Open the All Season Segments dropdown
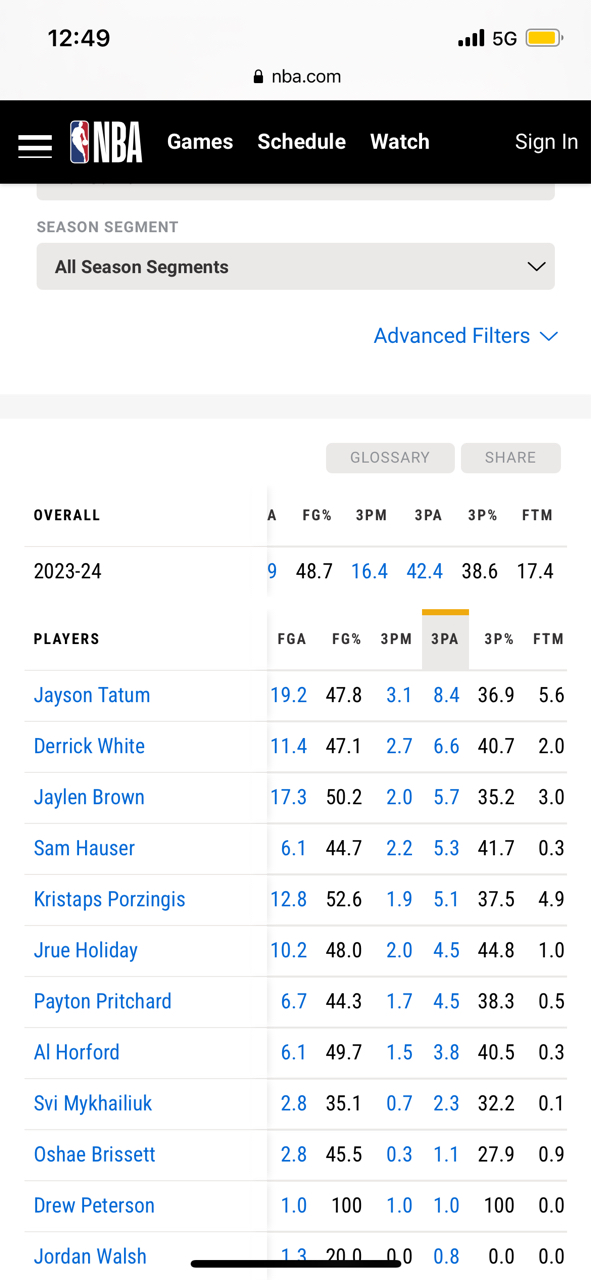The width and height of the screenshot is (591, 1280). point(296,267)
